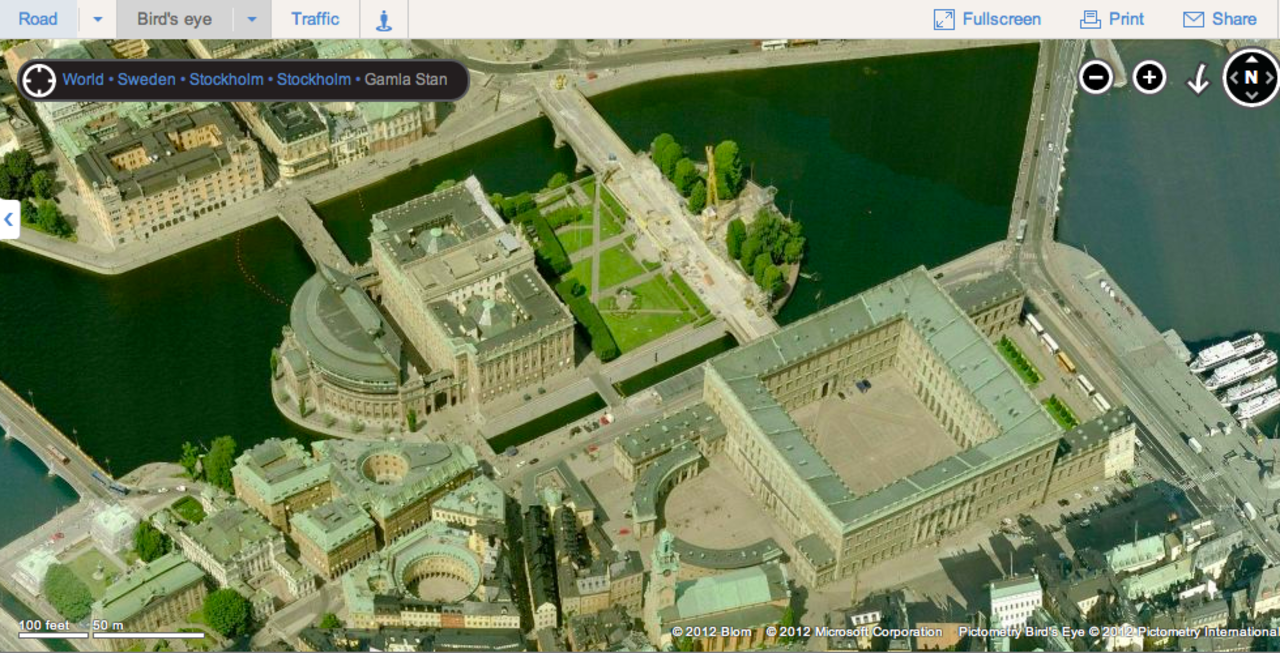This screenshot has width=1280, height=653.
Task: Select the Share envelope icon
Action: 1192,19
